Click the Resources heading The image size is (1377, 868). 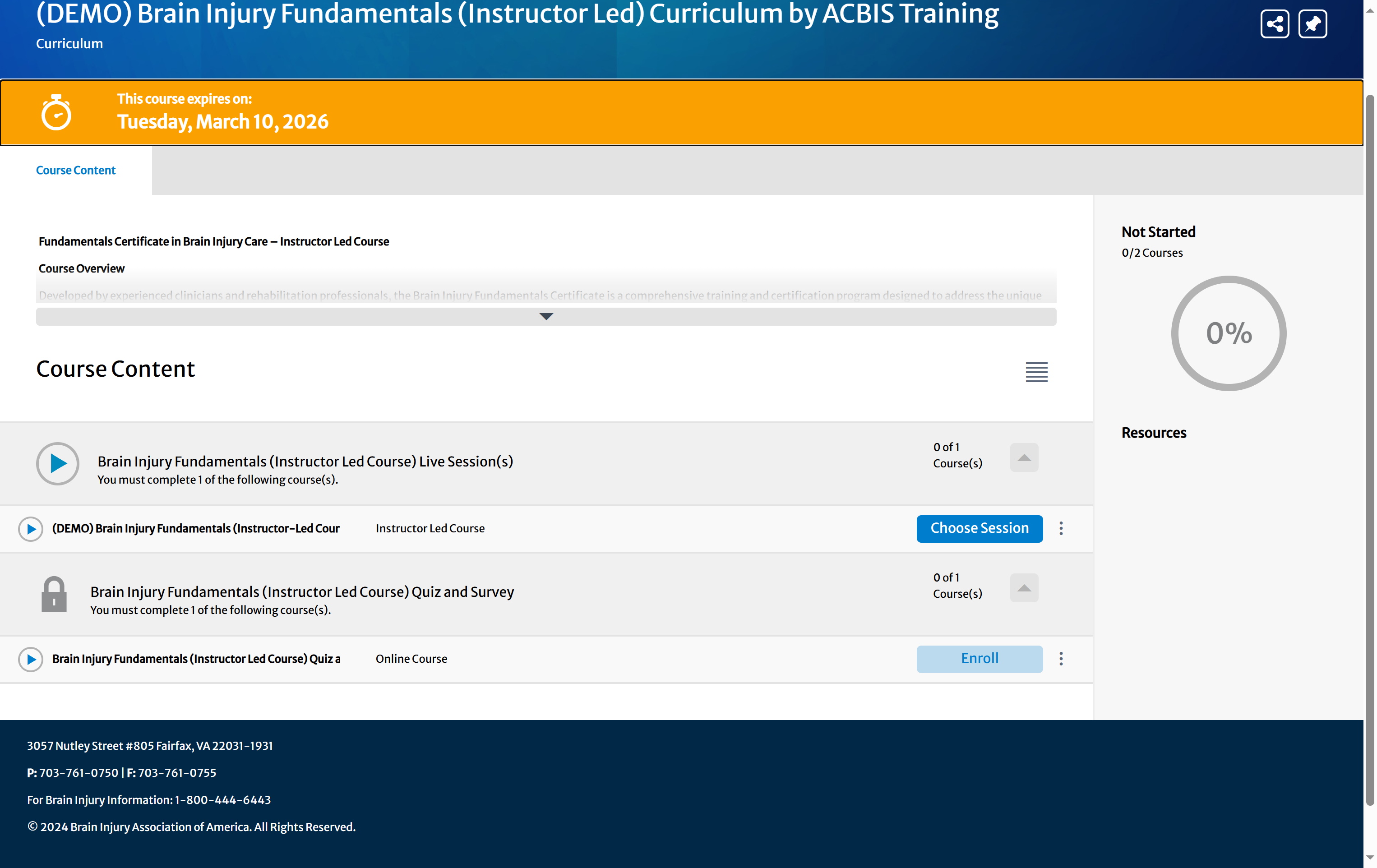pos(1153,433)
